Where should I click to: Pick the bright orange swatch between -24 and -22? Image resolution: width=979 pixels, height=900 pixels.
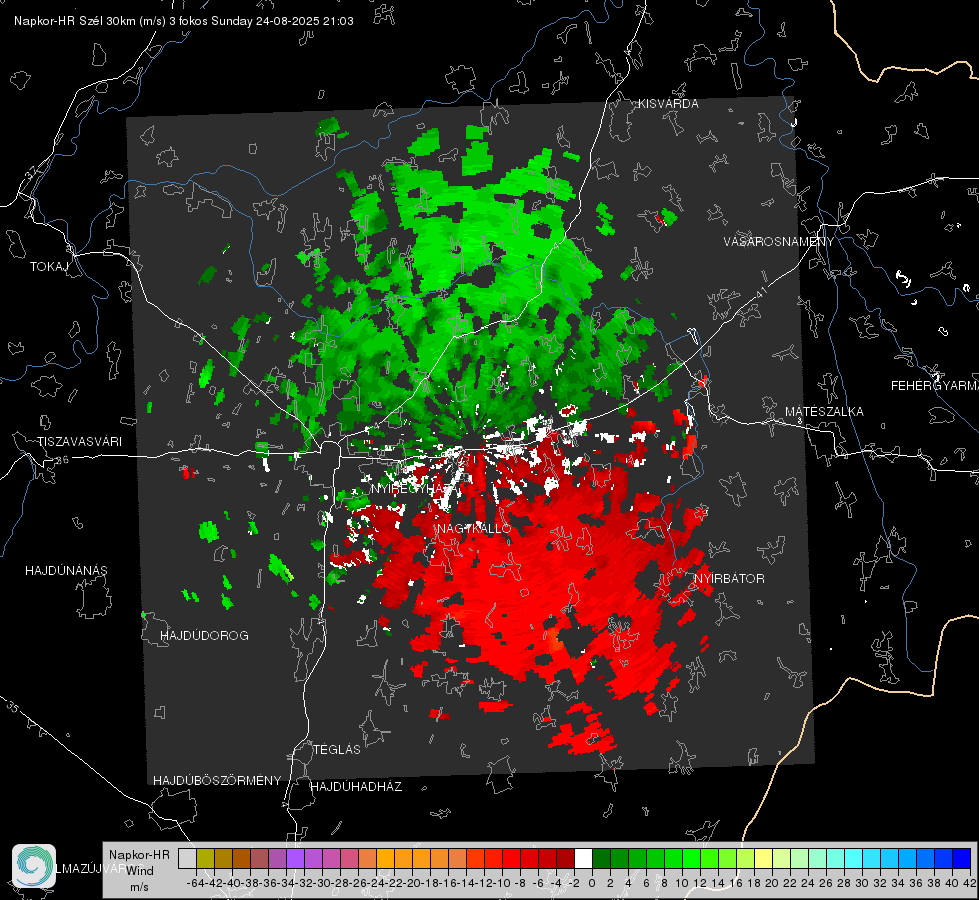click(x=385, y=858)
